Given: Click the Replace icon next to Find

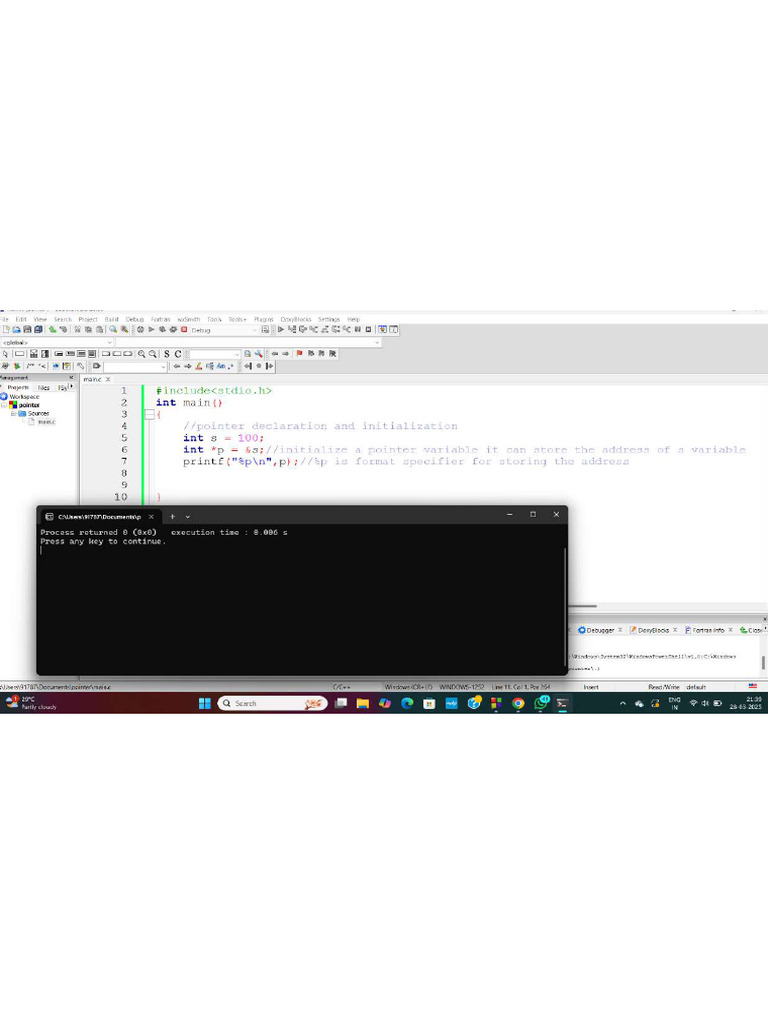Looking at the screenshot, I should coord(124,329).
